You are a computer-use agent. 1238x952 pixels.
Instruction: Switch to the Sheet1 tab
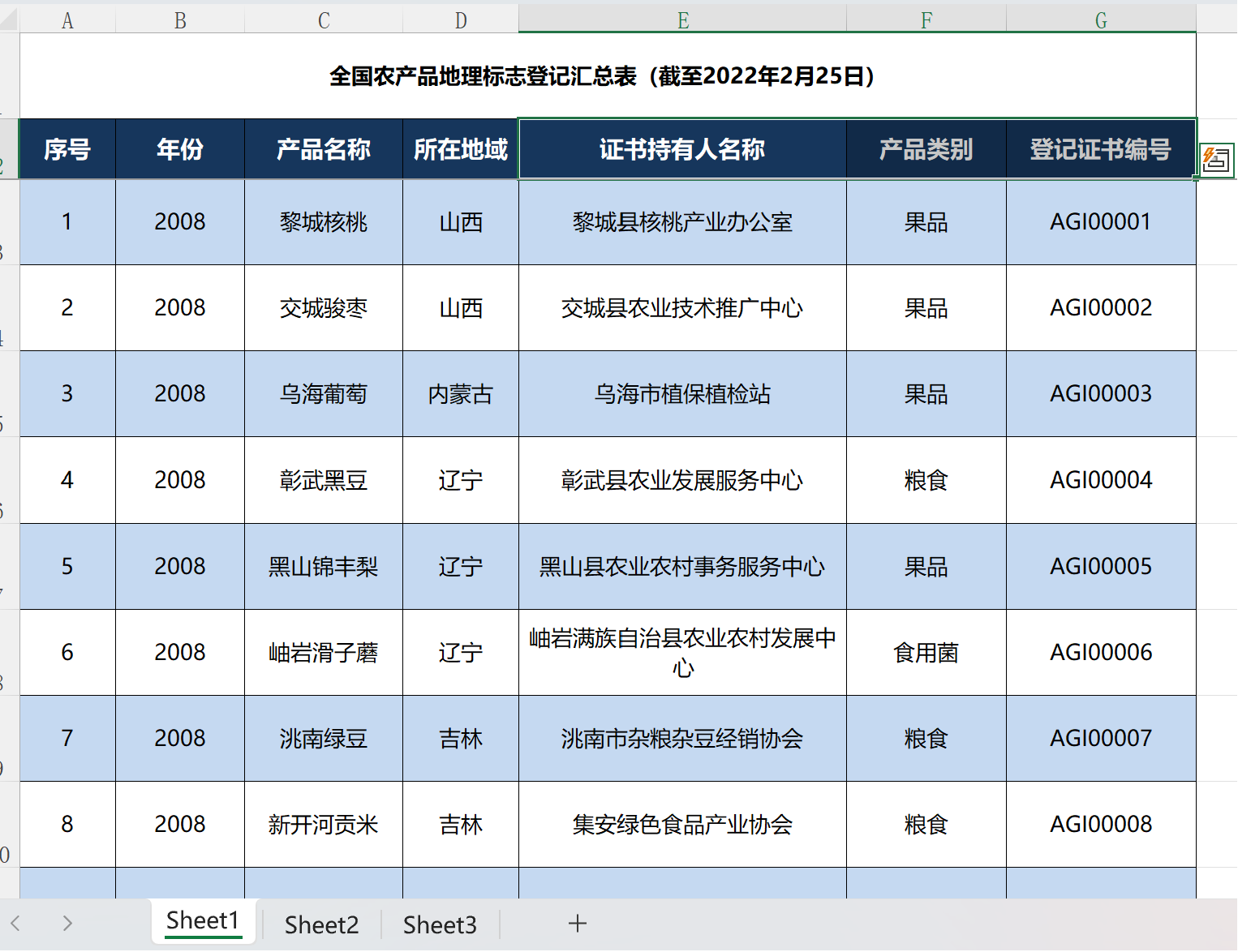point(203,921)
